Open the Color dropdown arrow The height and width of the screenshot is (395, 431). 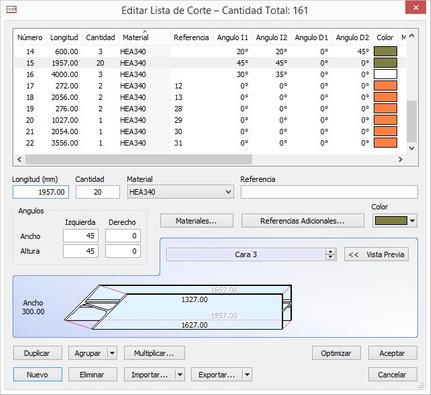pyautogui.click(x=412, y=221)
